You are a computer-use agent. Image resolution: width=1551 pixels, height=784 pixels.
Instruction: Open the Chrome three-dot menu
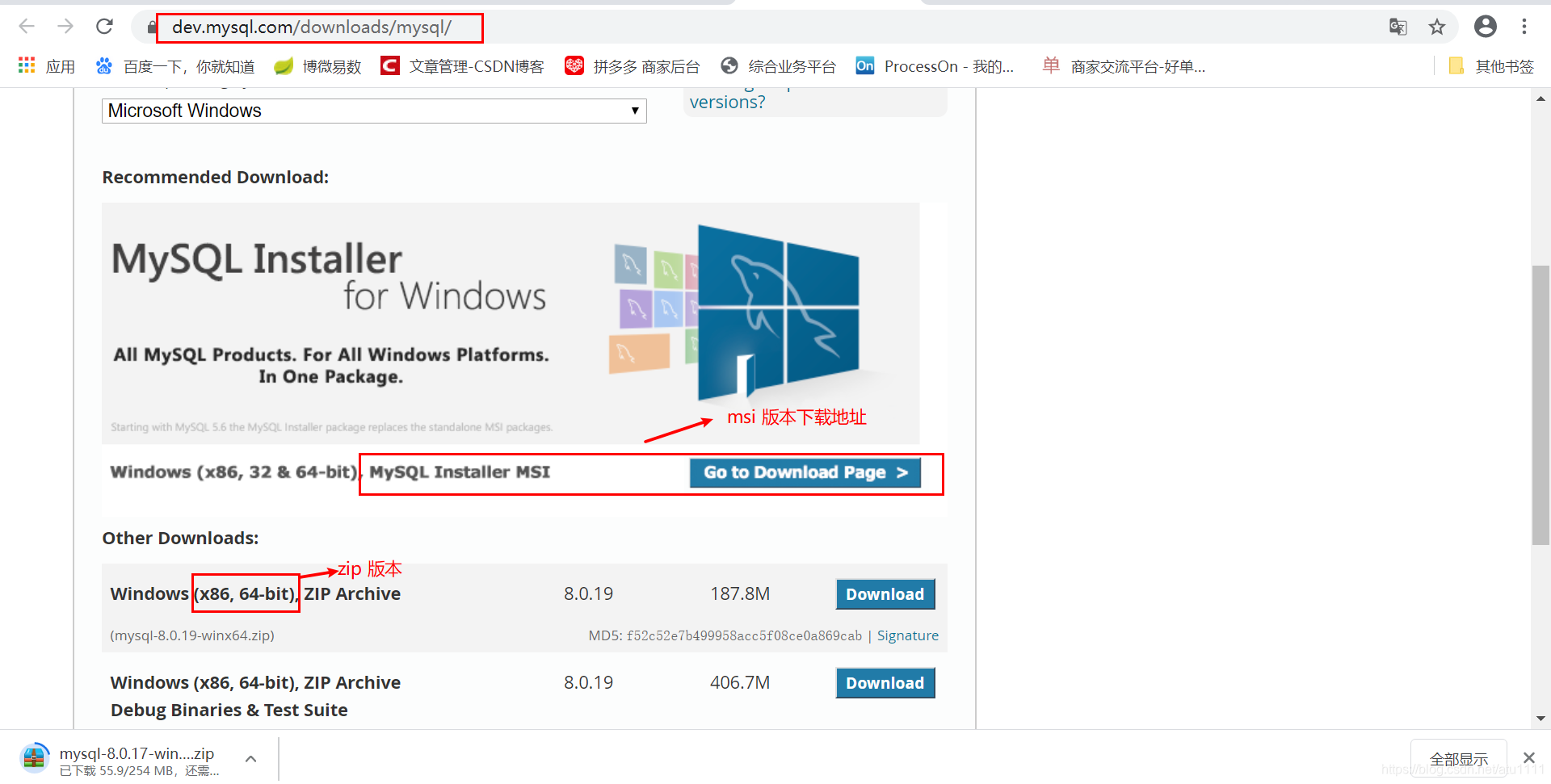point(1524,27)
